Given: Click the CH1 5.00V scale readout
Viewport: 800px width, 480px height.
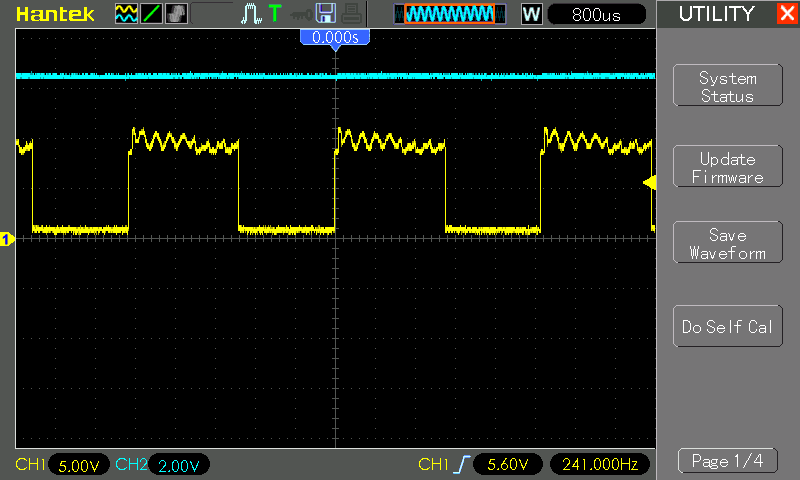Looking at the screenshot, I should (79, 465).
